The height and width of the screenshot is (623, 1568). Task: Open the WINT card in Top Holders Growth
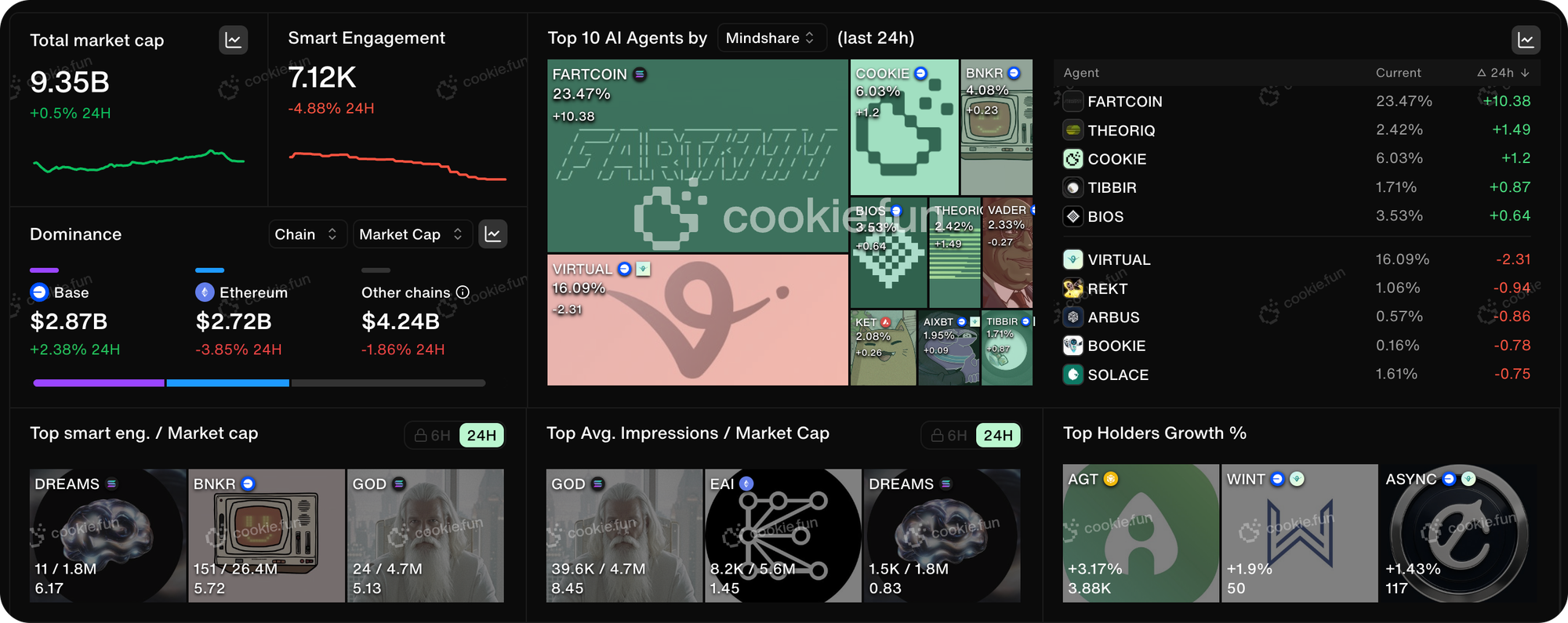(1299, 533)
